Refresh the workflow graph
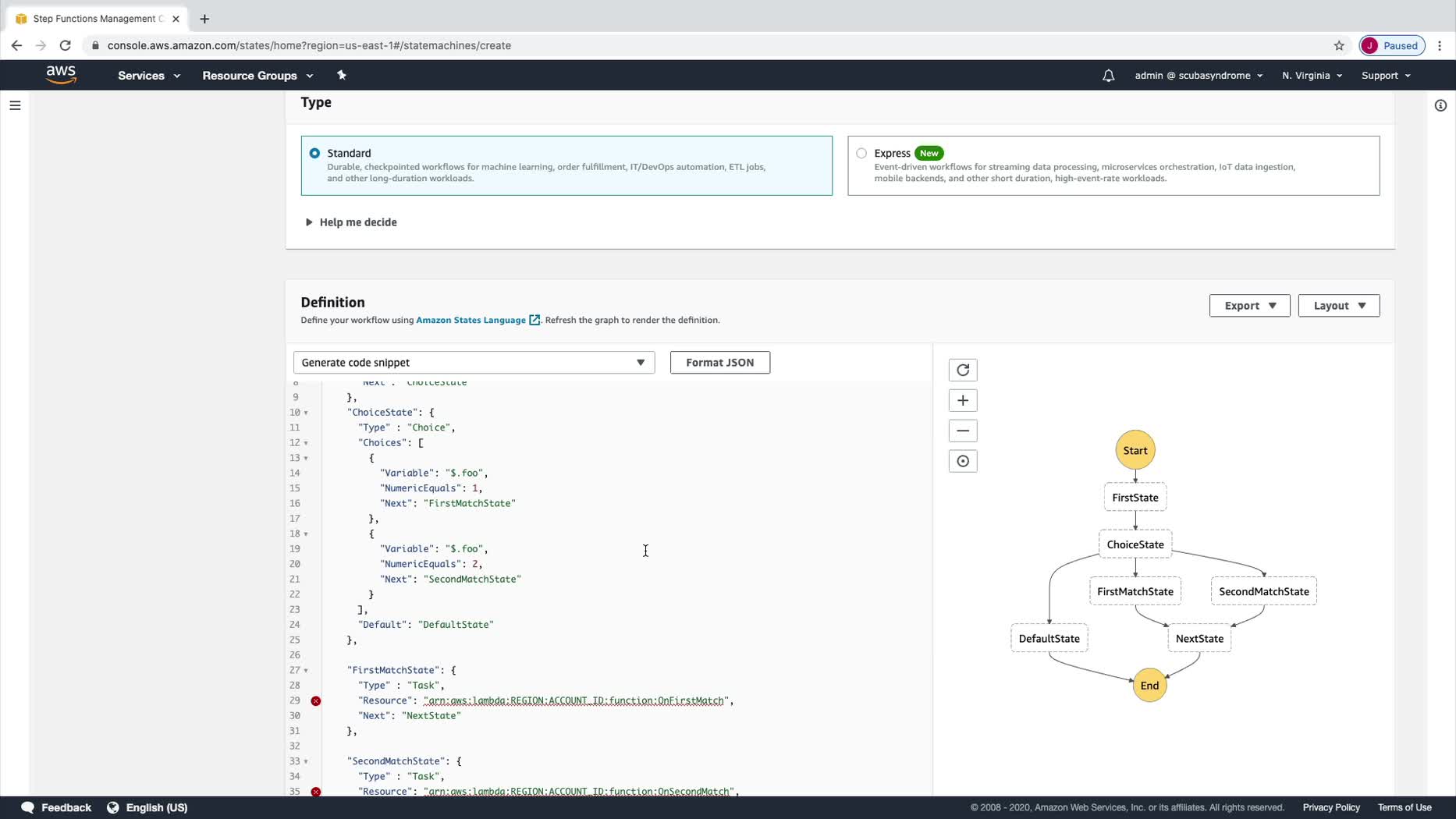 [963, 370]
